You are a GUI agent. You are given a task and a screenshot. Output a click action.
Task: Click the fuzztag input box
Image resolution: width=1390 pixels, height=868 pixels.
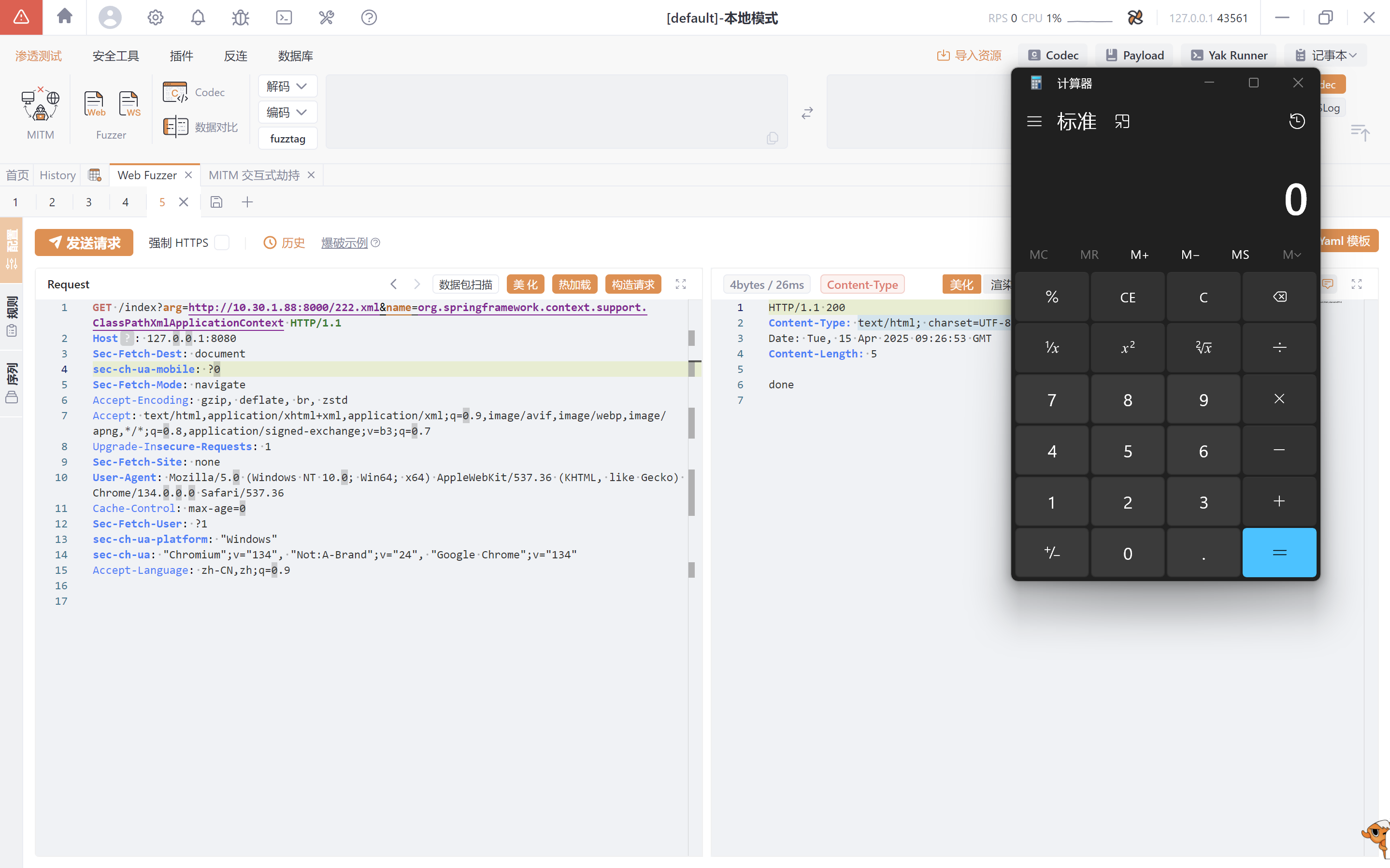(x=287, y=139)
